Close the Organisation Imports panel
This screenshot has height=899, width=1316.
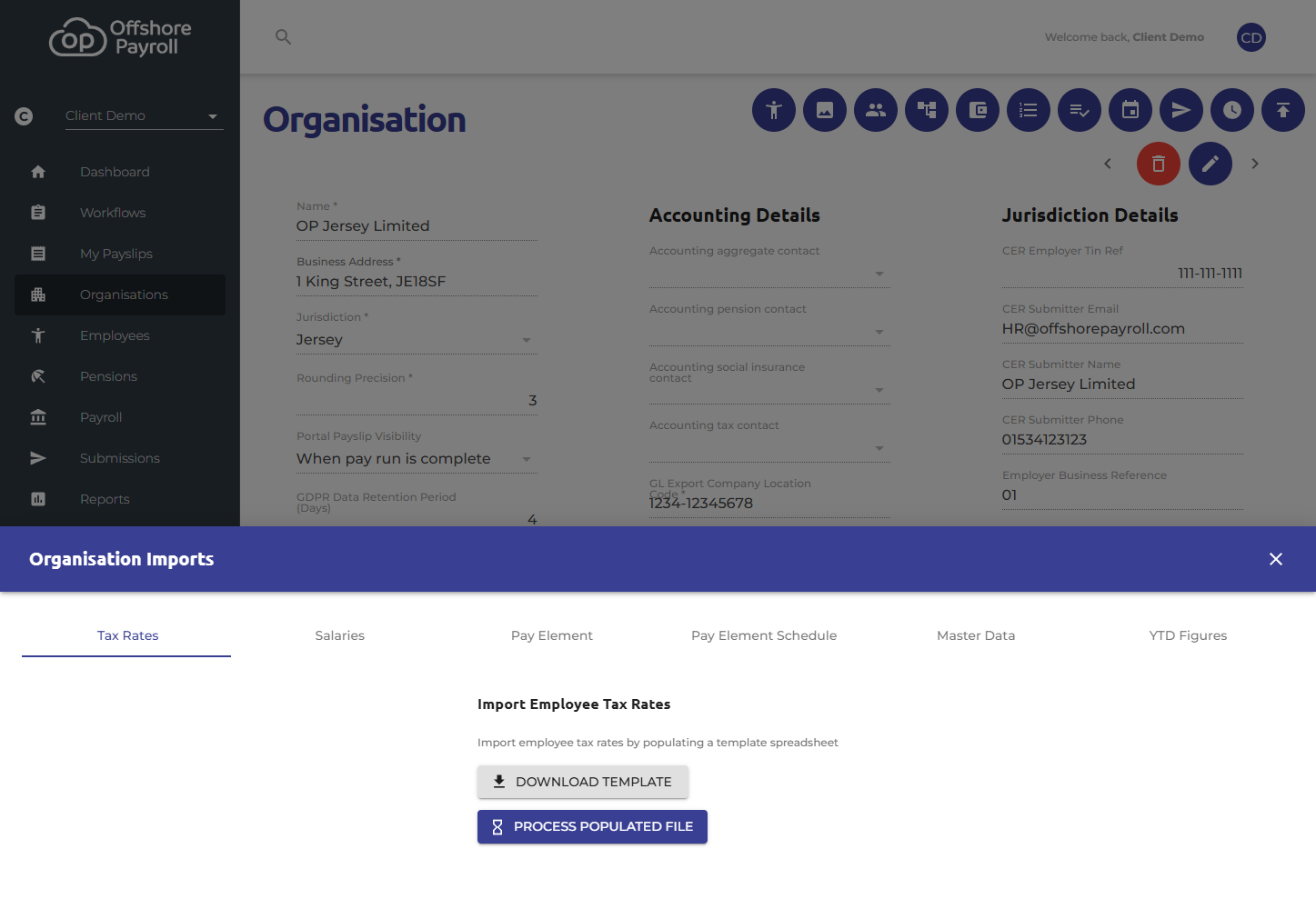pos(1276,559)
